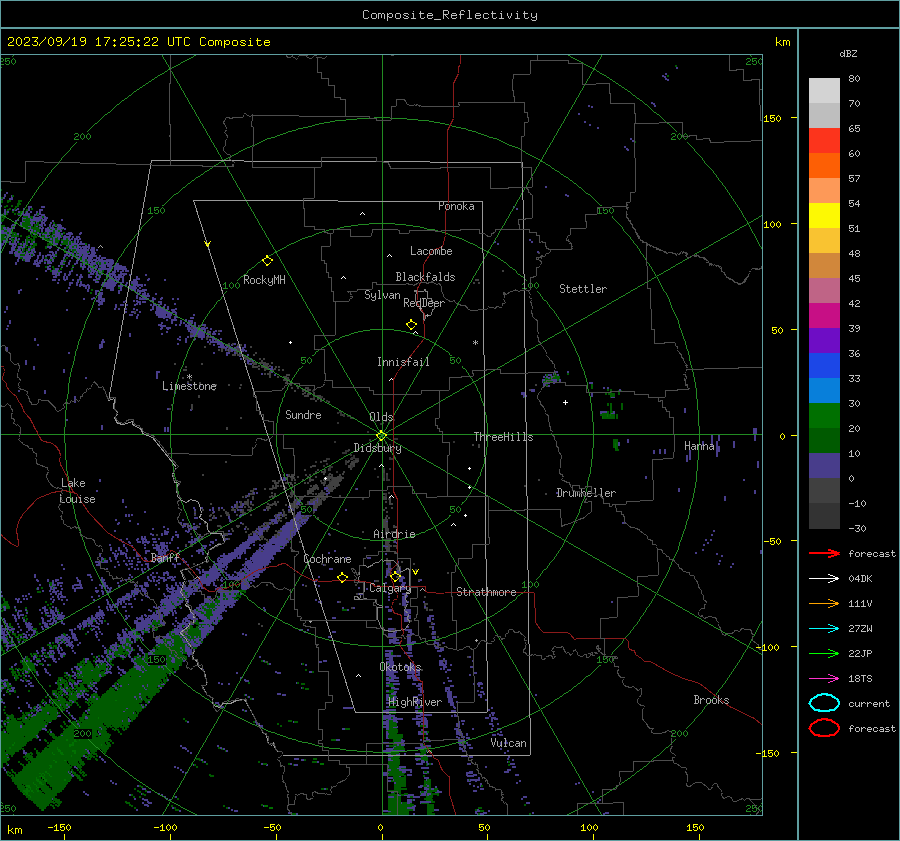Click the Vulcan label
The image size is (900, 841).
pyautogui.click(x=508, y=743)
